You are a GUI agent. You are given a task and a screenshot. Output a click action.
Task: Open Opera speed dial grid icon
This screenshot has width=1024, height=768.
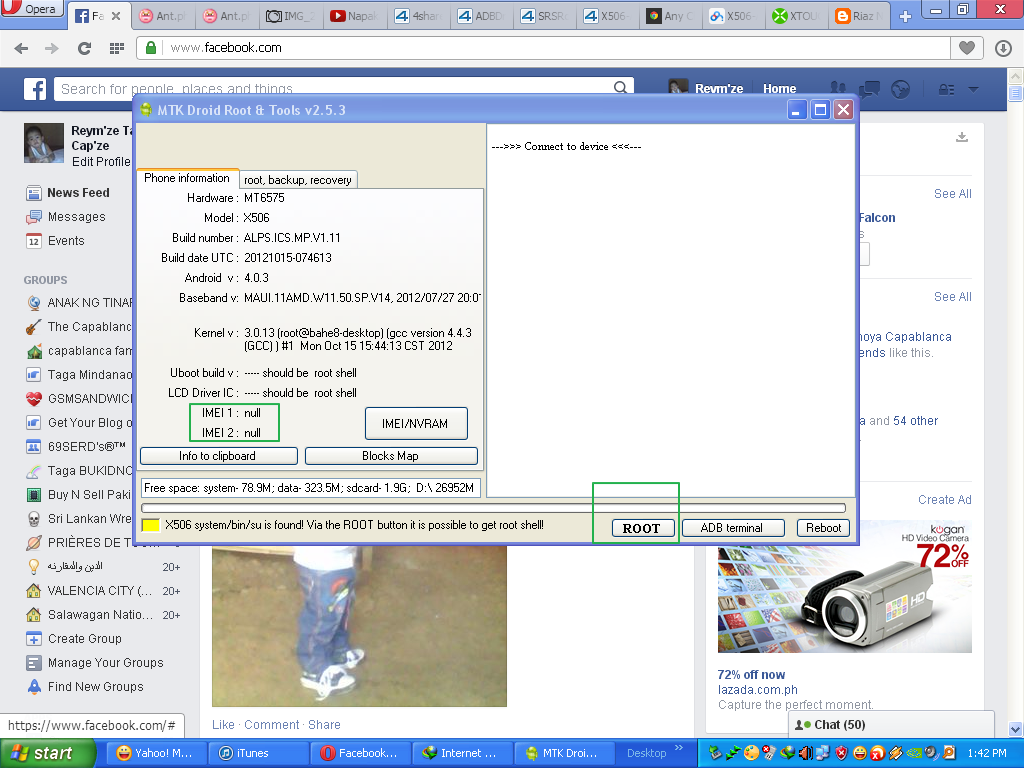click(116, 48)
